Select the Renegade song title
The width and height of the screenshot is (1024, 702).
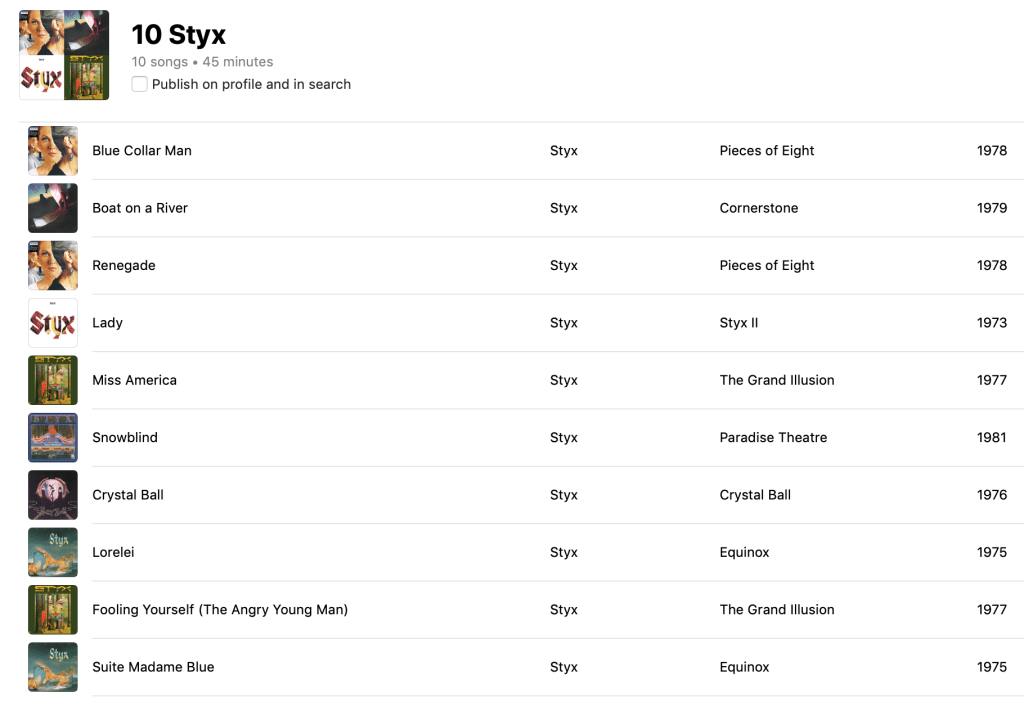[x=124, y=266]
